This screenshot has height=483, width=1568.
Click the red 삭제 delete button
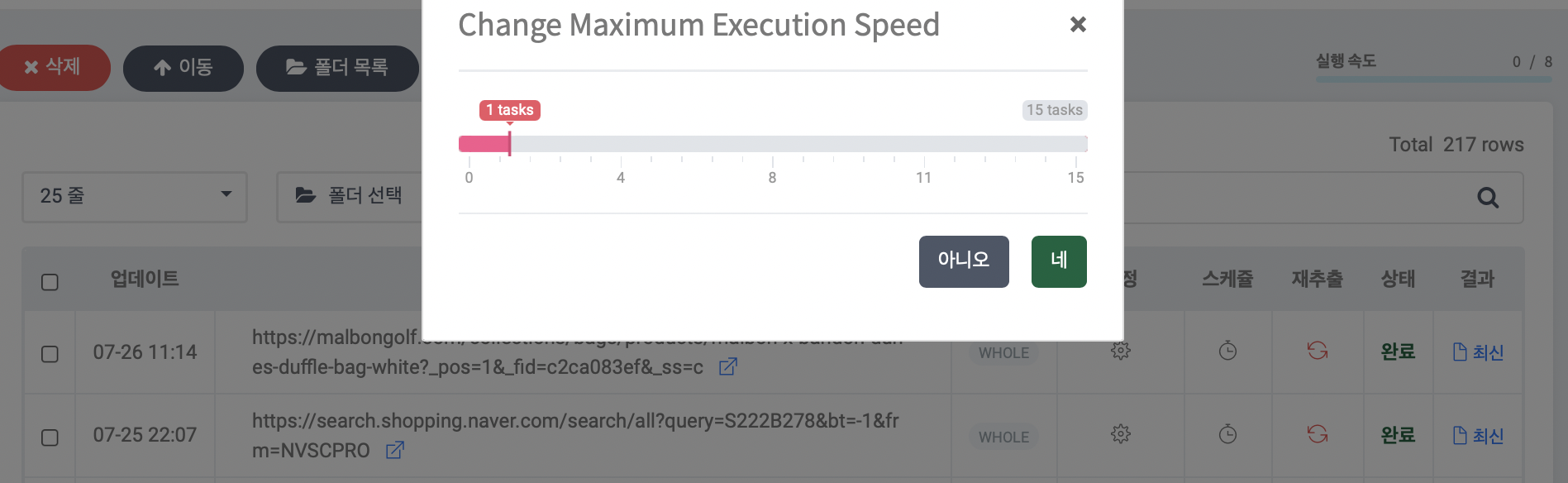(x=53, y=67)
